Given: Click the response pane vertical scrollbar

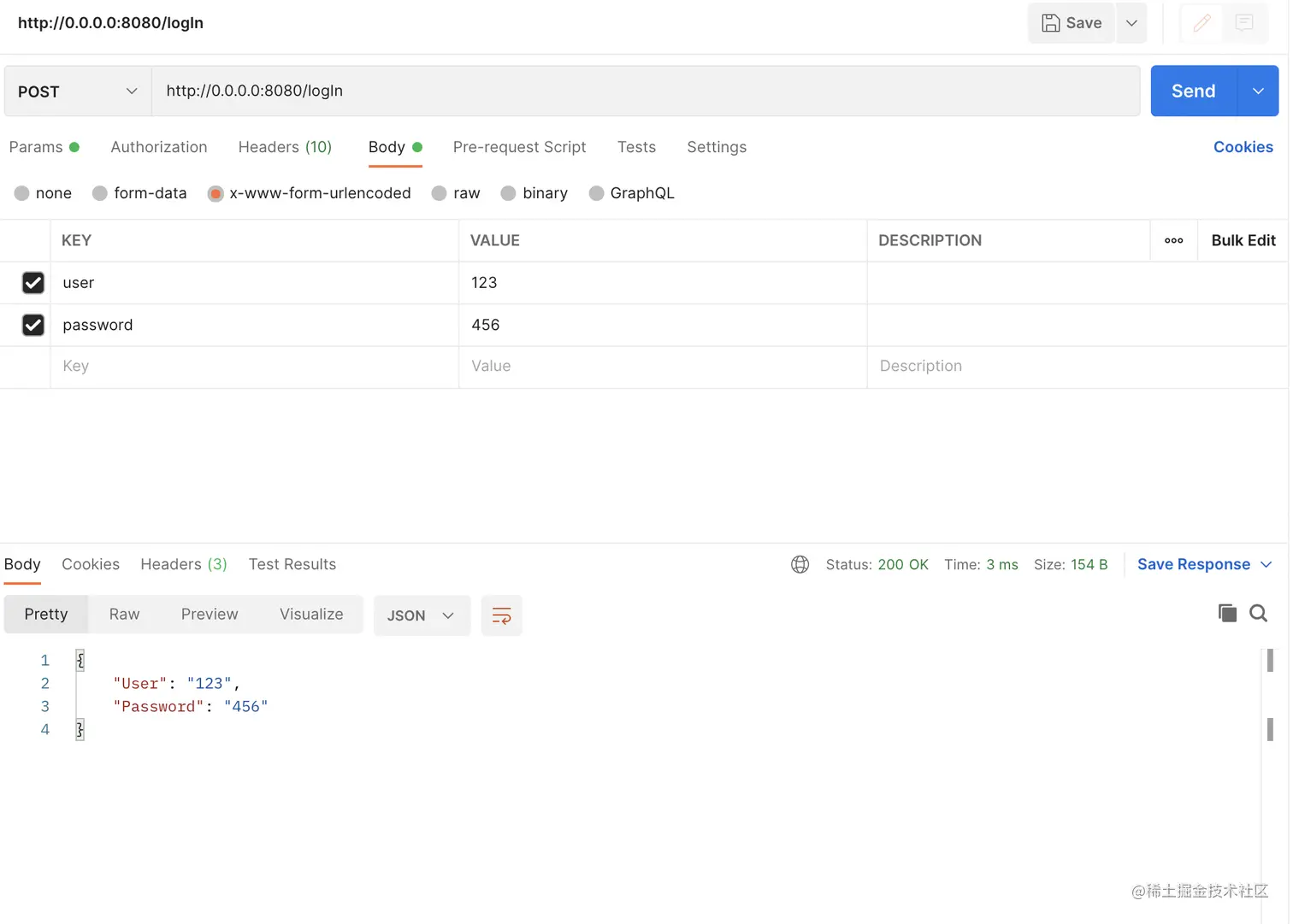Looking at the screenshot, I should point(1270,694).
